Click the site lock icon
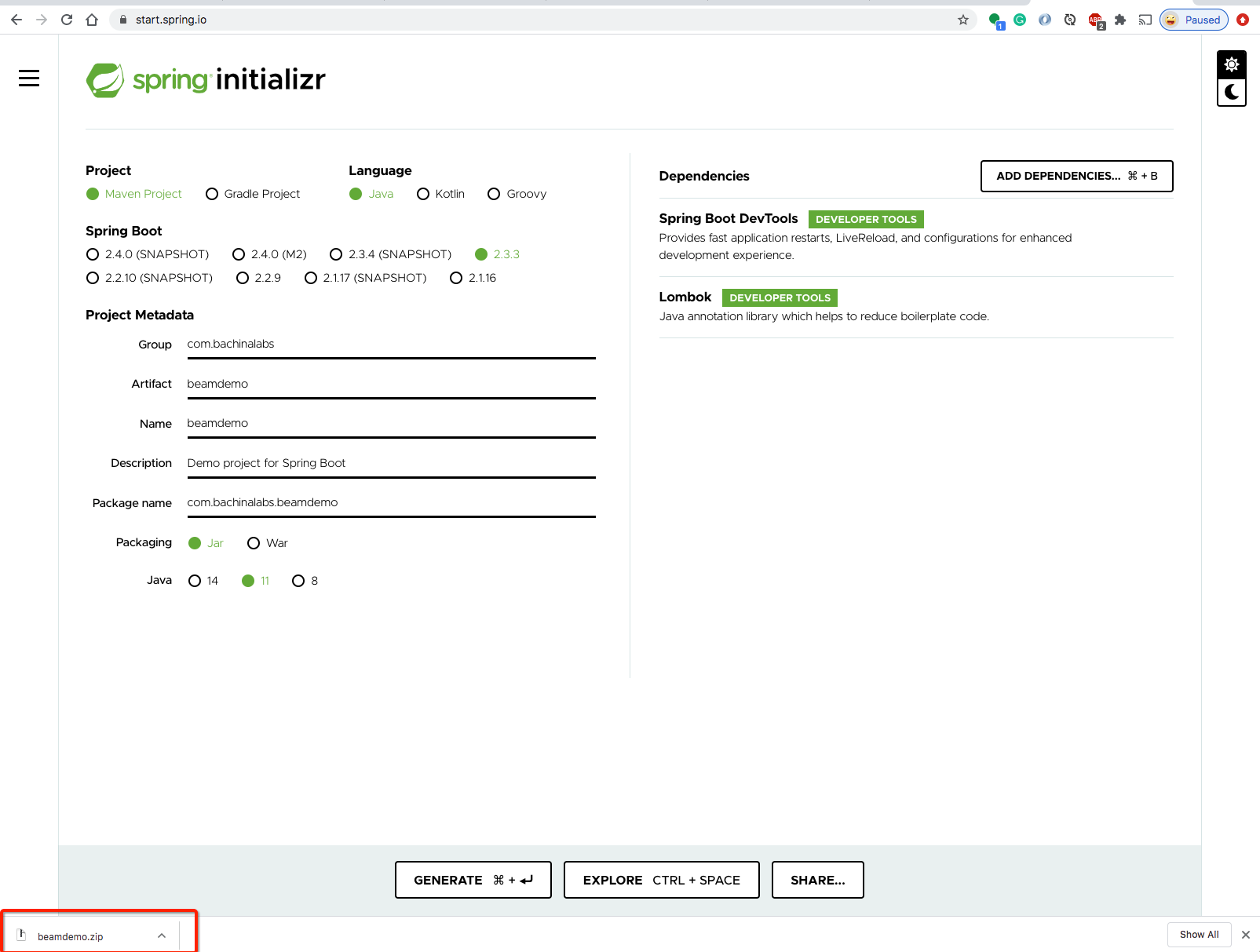 pos(122,20)
